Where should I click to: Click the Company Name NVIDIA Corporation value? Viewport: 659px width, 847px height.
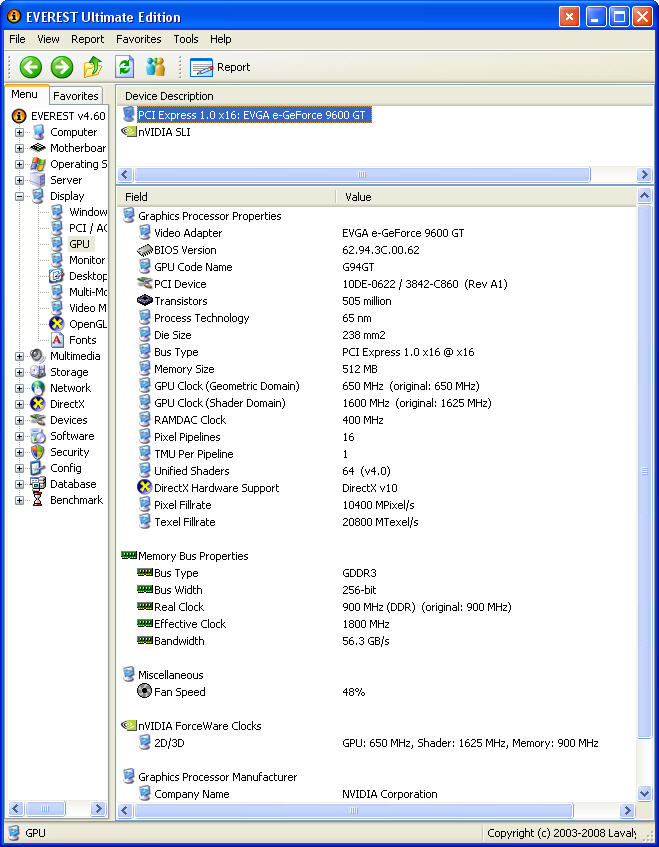[x=389, y=794]
